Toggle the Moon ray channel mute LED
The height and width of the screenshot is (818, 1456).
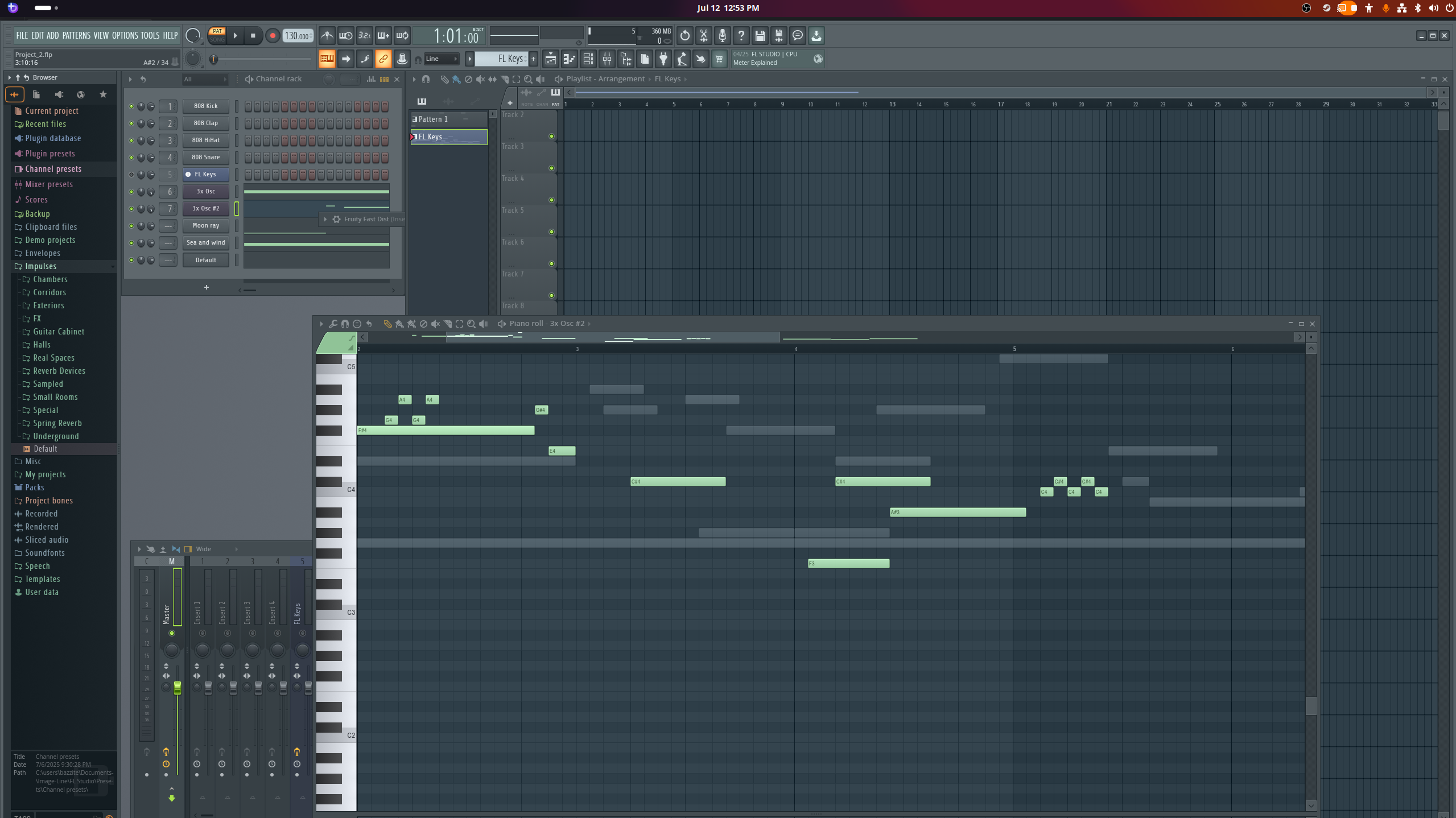pos(131,226)
